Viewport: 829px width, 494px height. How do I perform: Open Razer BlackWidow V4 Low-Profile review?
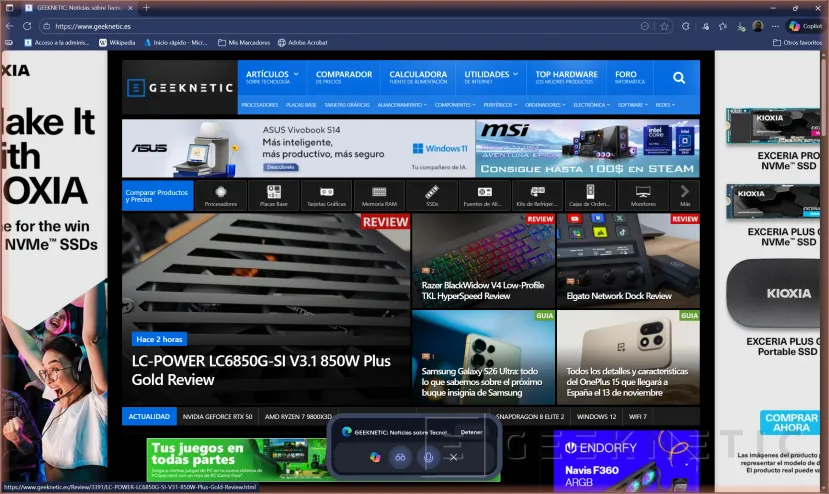[484, 261]
